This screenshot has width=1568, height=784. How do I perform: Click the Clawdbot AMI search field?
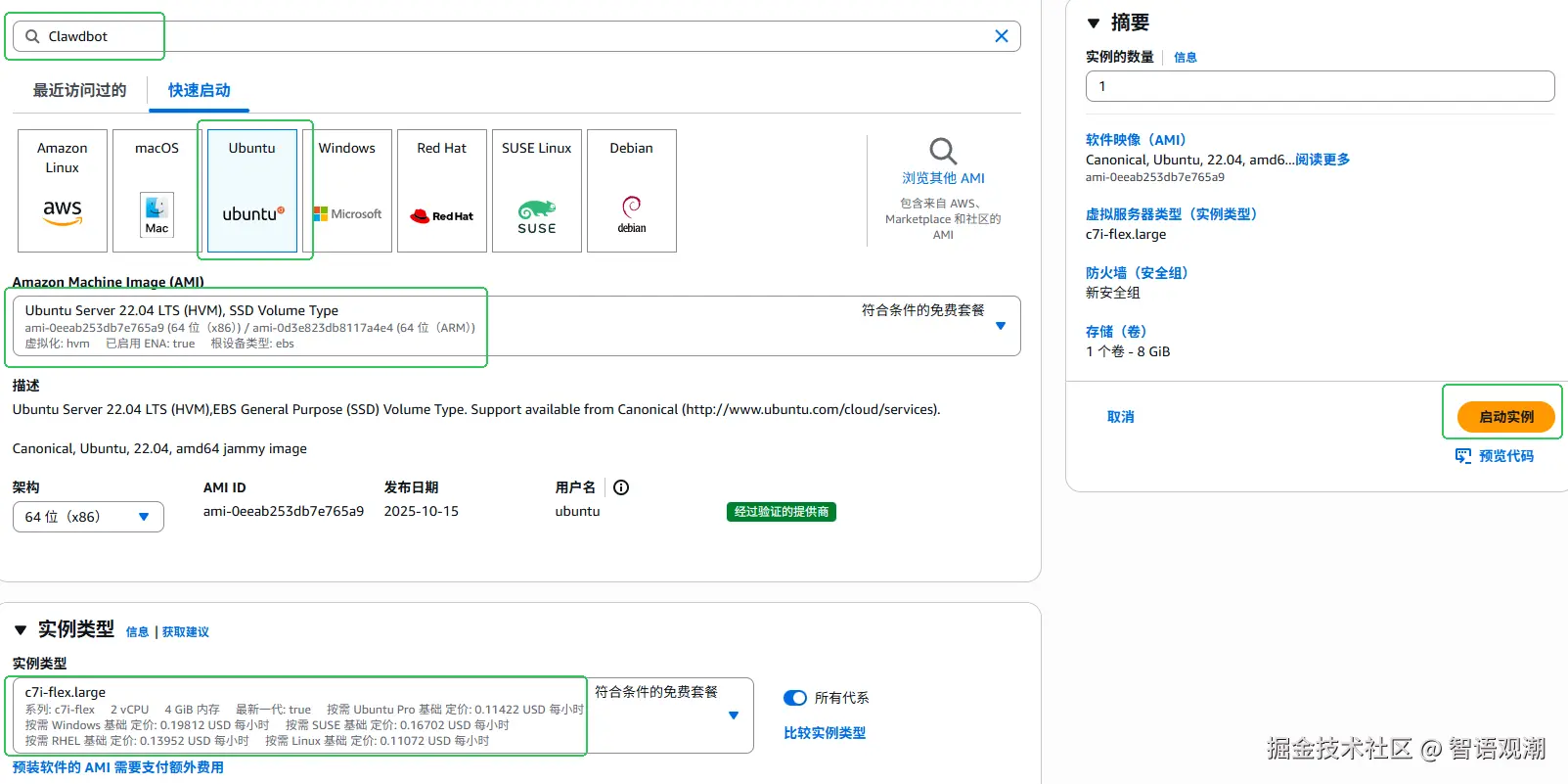(516, 36)
